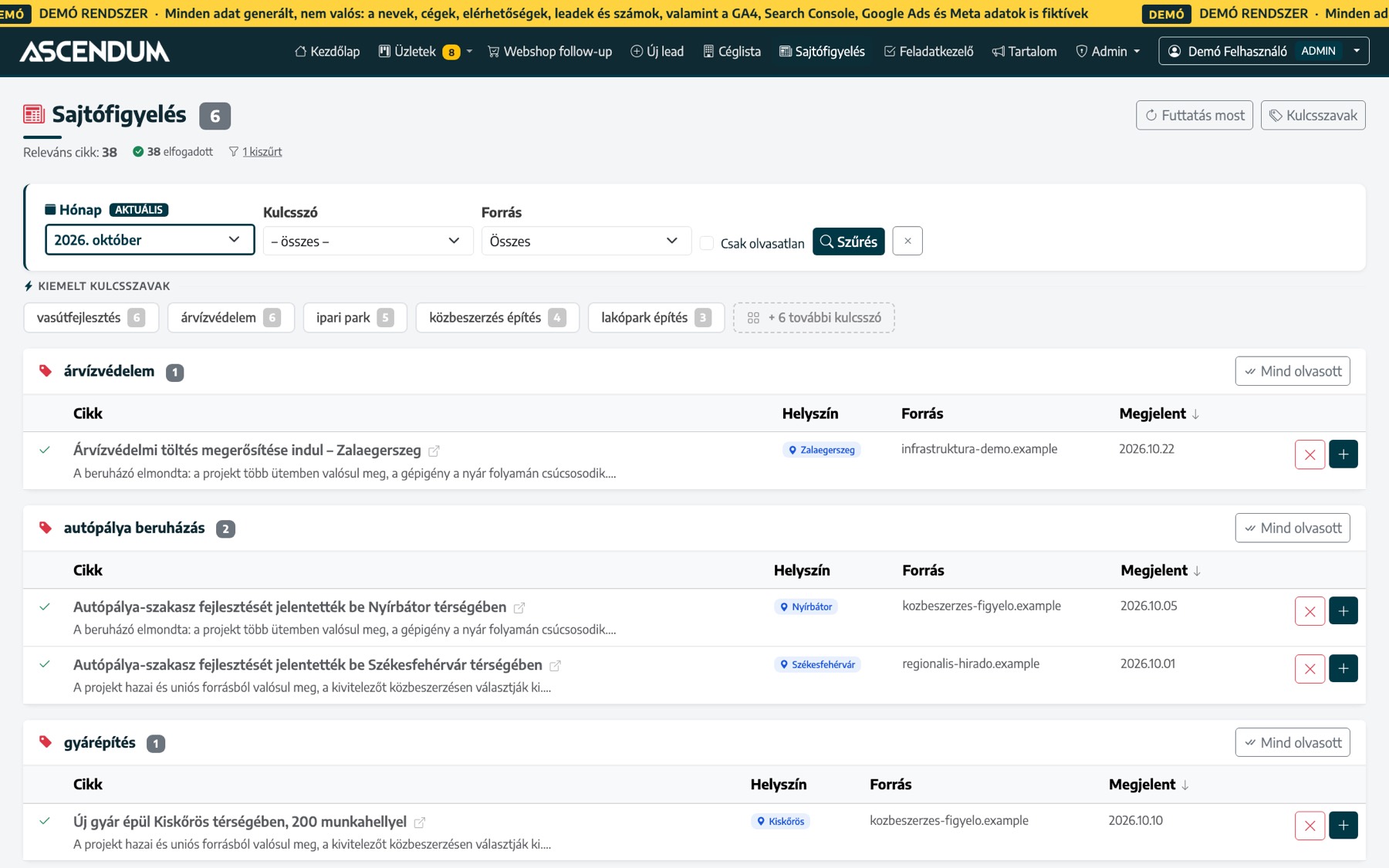Click the Kiskőrös location tag
1389x868 pixels.
click(780, 821)
